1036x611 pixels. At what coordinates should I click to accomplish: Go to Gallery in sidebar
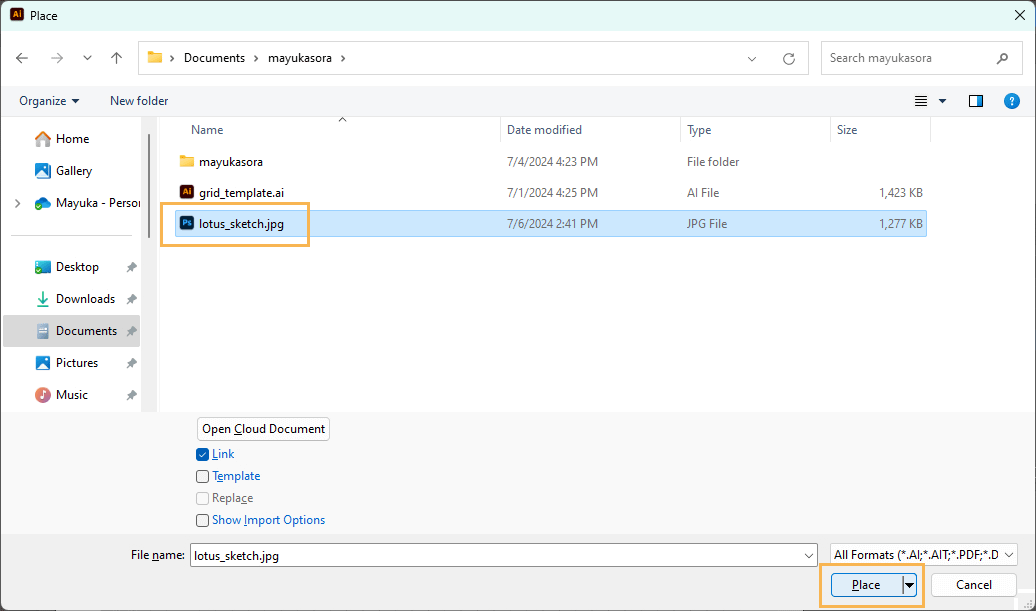73,171
